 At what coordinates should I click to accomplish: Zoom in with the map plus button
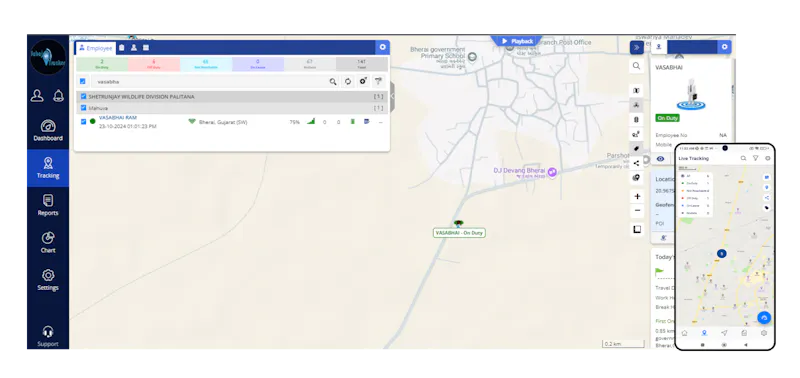(637, 196)
